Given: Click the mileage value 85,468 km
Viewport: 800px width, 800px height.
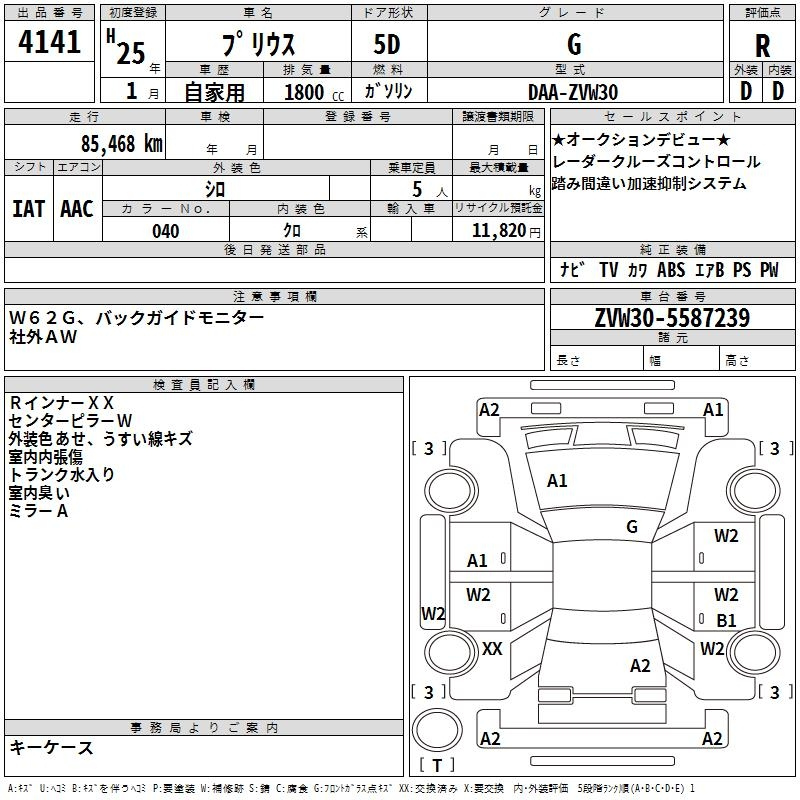Looking at the screenshot, I should click(x=121, y=143).
